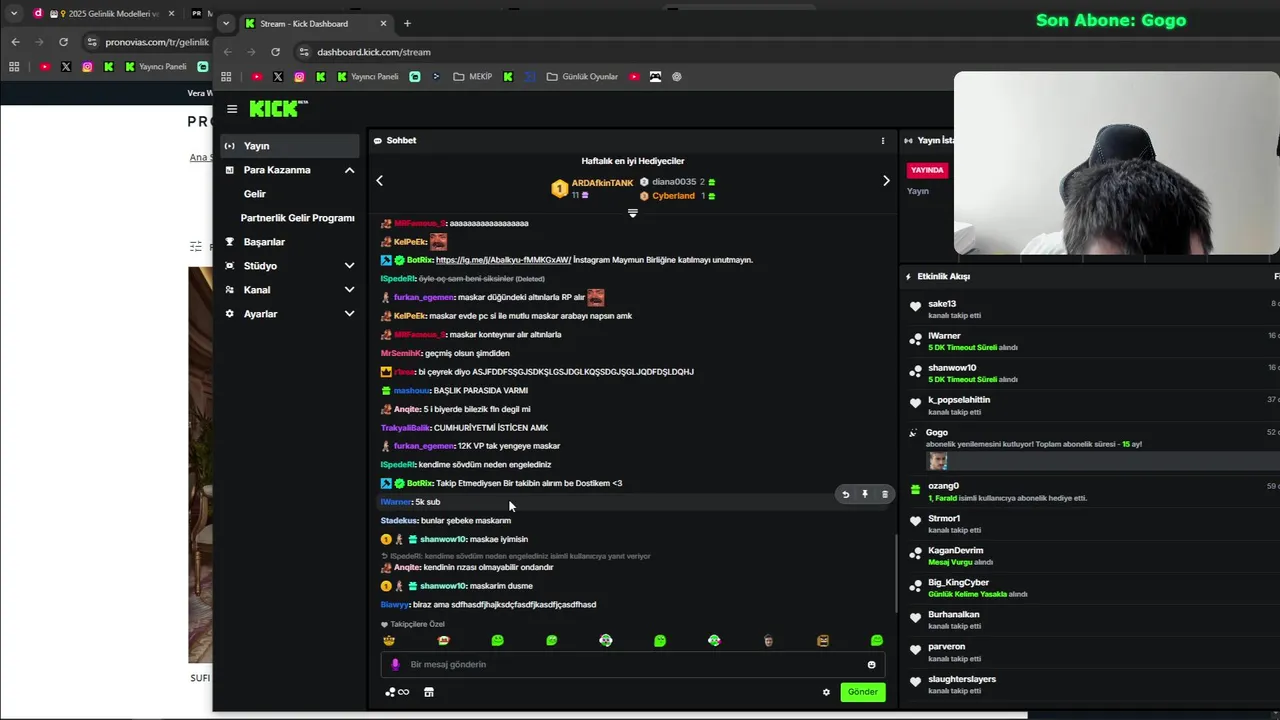Click the Cyberland gifter name
Viewport: 1280px width, 720px height.
coord(673,196)
